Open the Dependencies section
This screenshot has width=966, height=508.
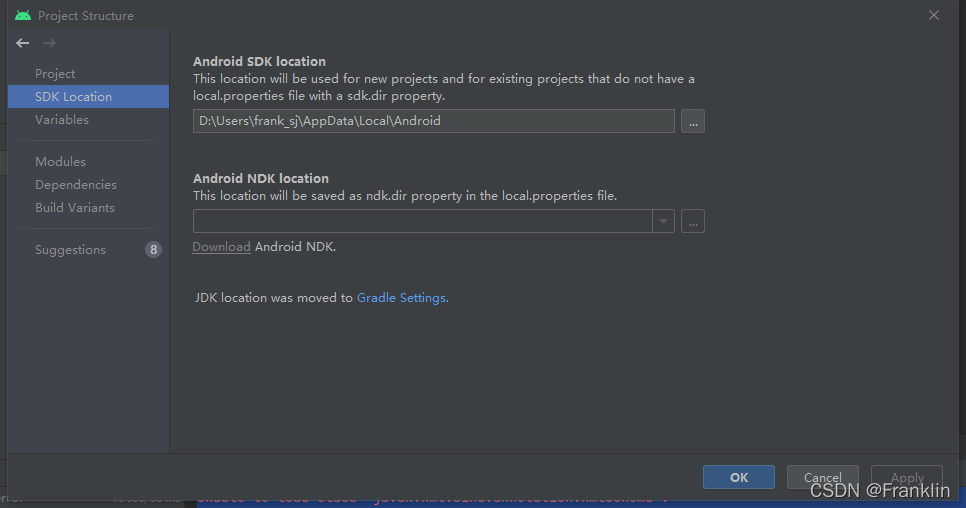(x=76, y=185)
